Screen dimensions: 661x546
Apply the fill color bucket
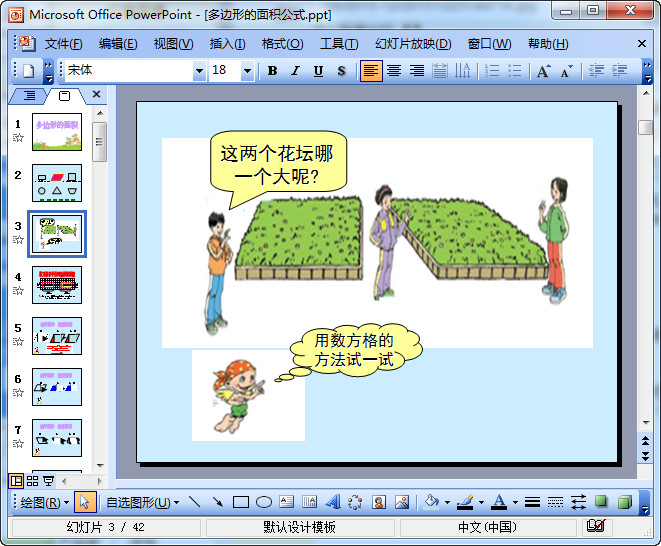tap(431, 502)
